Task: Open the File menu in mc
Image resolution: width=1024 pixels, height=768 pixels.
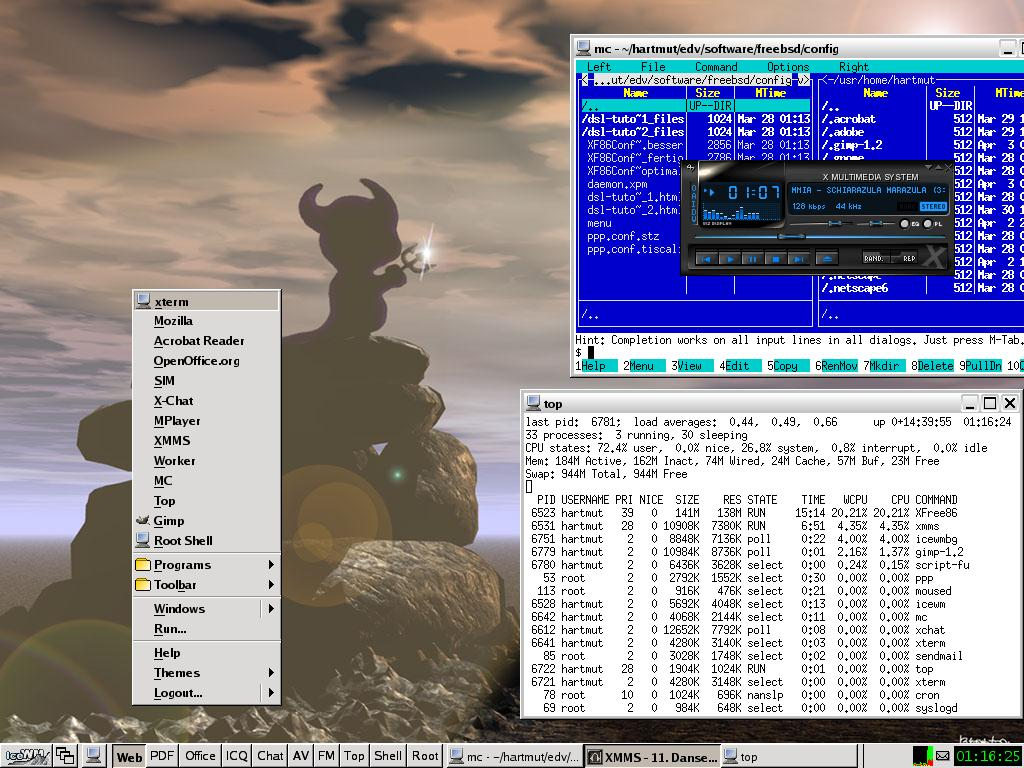Action: click(653, 67)
